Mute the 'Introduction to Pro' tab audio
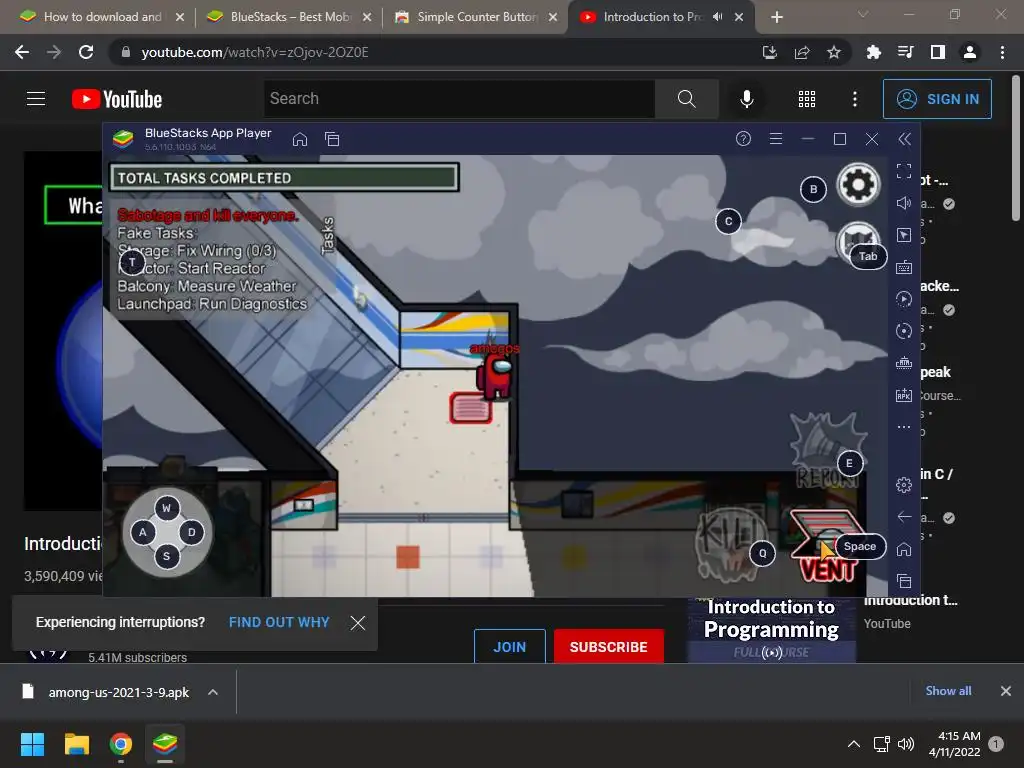 coord(718,17)
